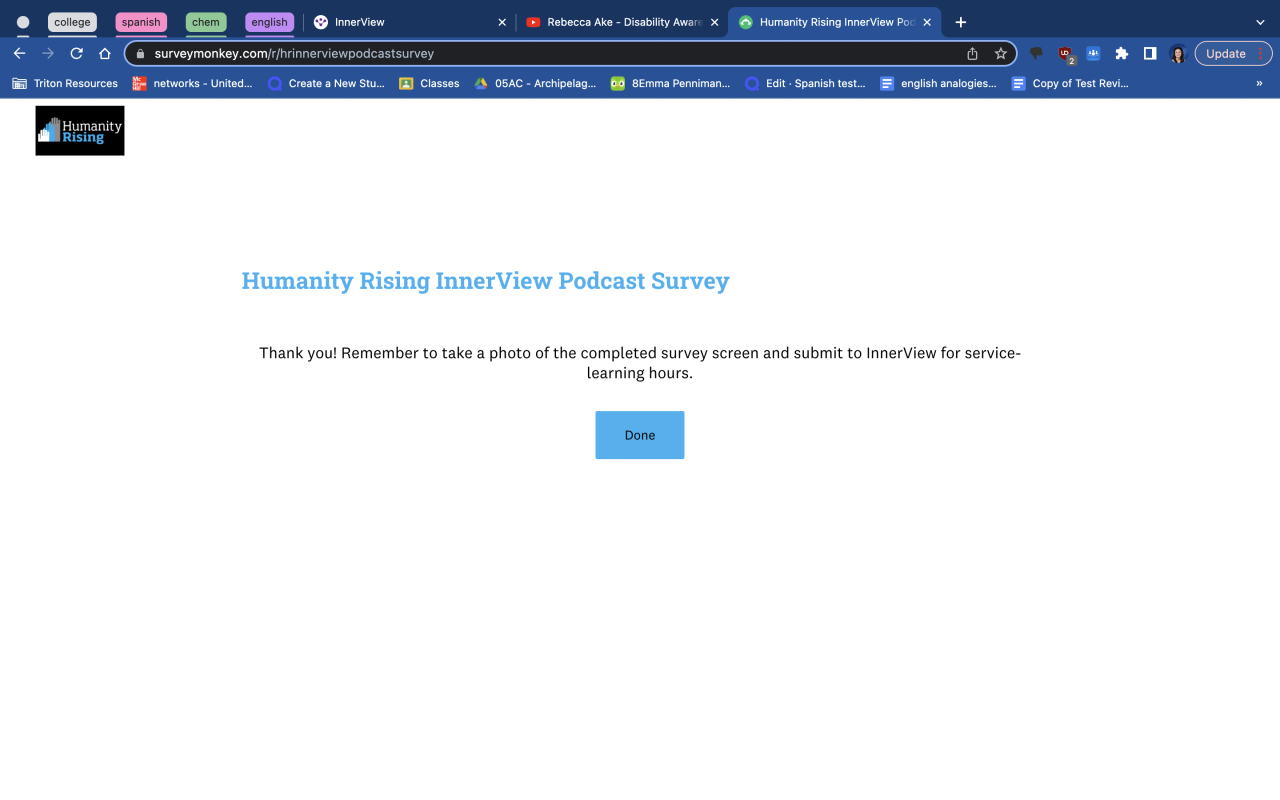
Task: Click the speech bubble extension icon
Action: point(1036,54)
